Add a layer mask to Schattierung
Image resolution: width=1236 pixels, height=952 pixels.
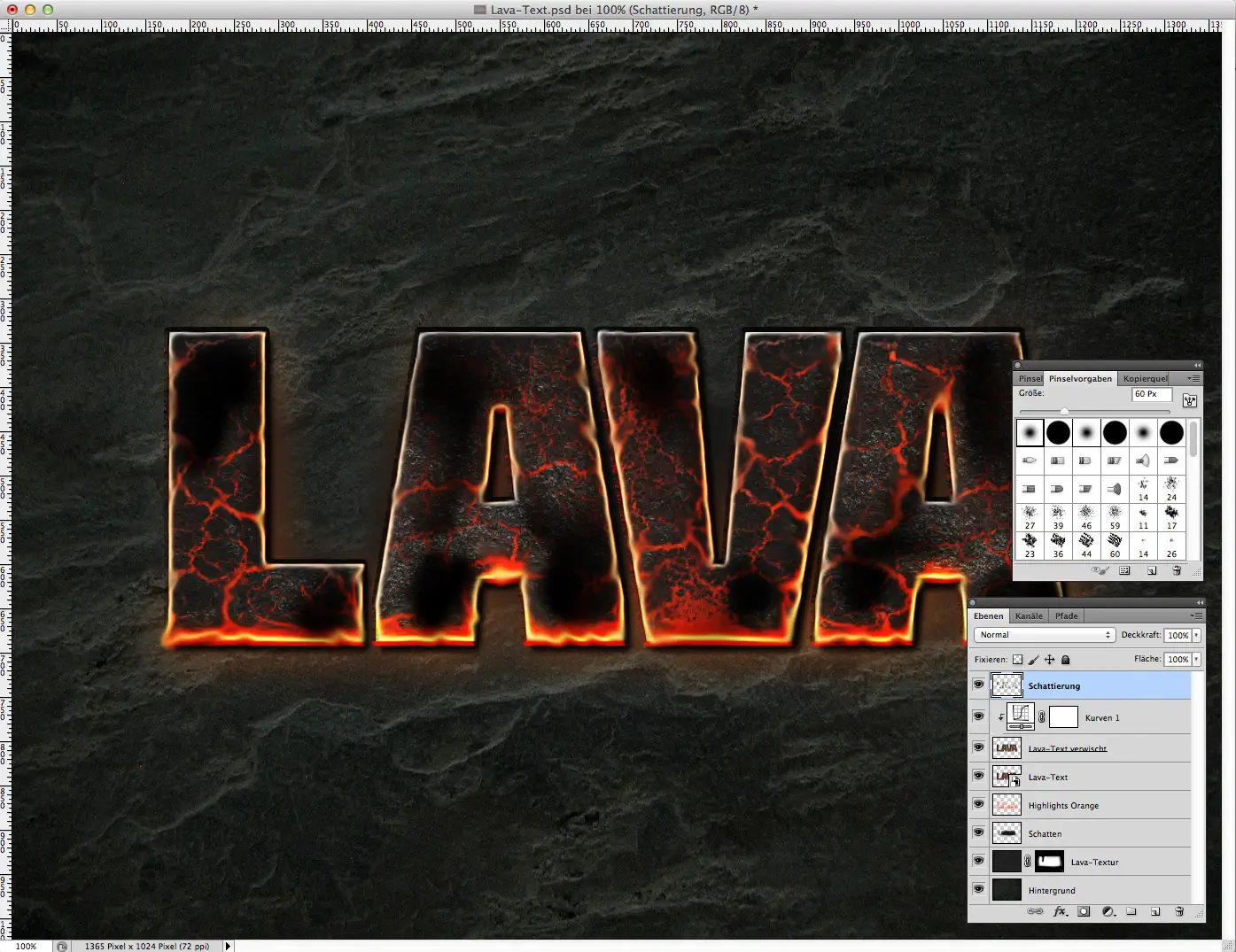coord(1083,911)
